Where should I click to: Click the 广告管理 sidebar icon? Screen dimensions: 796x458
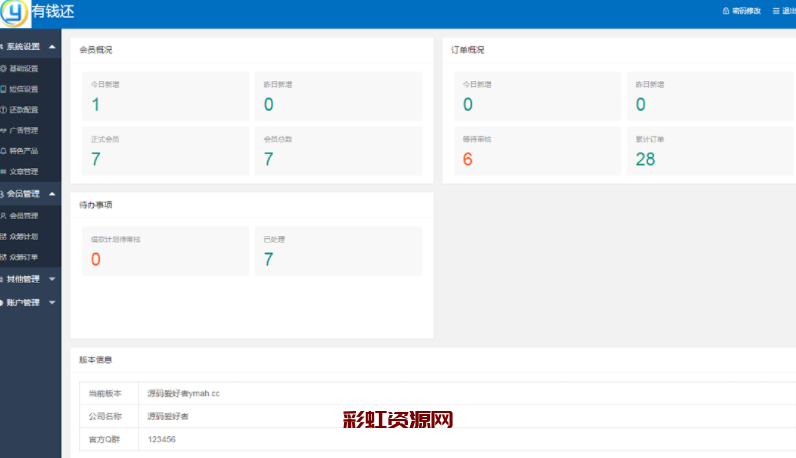(x=4, y=130)
